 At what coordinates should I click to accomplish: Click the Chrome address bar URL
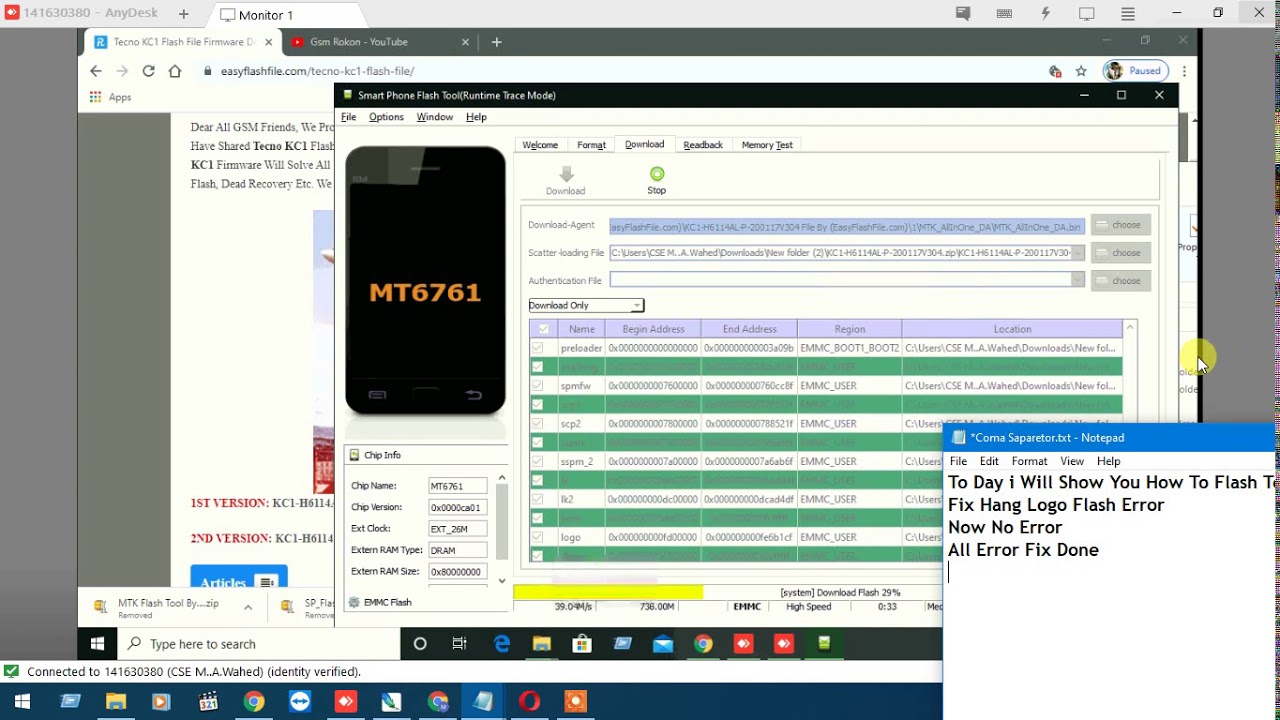(317, 71)
